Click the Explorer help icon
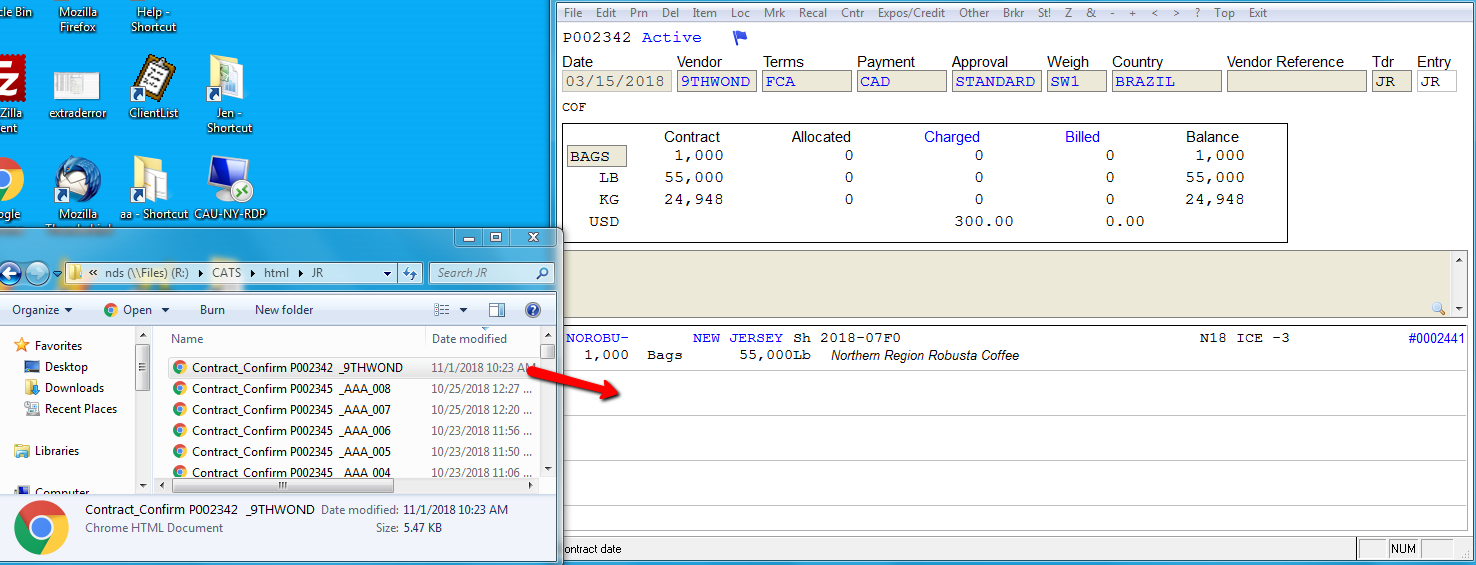1476x565 pixels. (533, 310)
